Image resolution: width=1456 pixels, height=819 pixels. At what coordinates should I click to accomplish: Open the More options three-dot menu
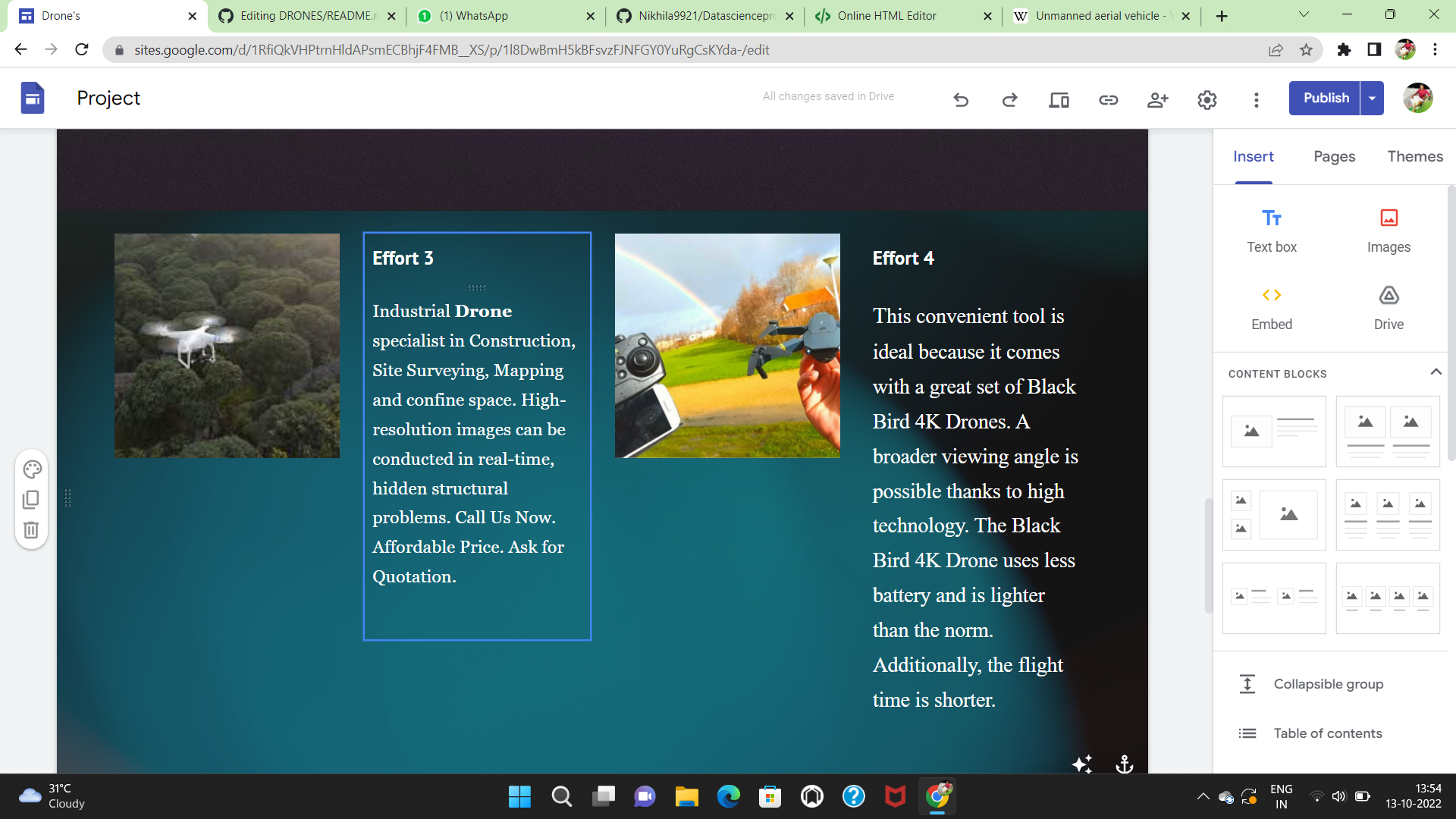(x=1257, y=99)
